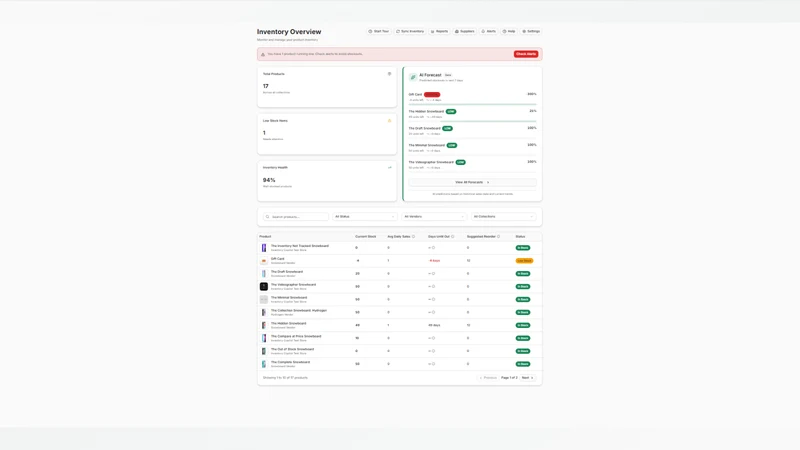This screenshot has width=800, height=450.
Task: Click The Draft Snowboard in AI Forecast
Action: pyautogui.click(x=424, y=128)
